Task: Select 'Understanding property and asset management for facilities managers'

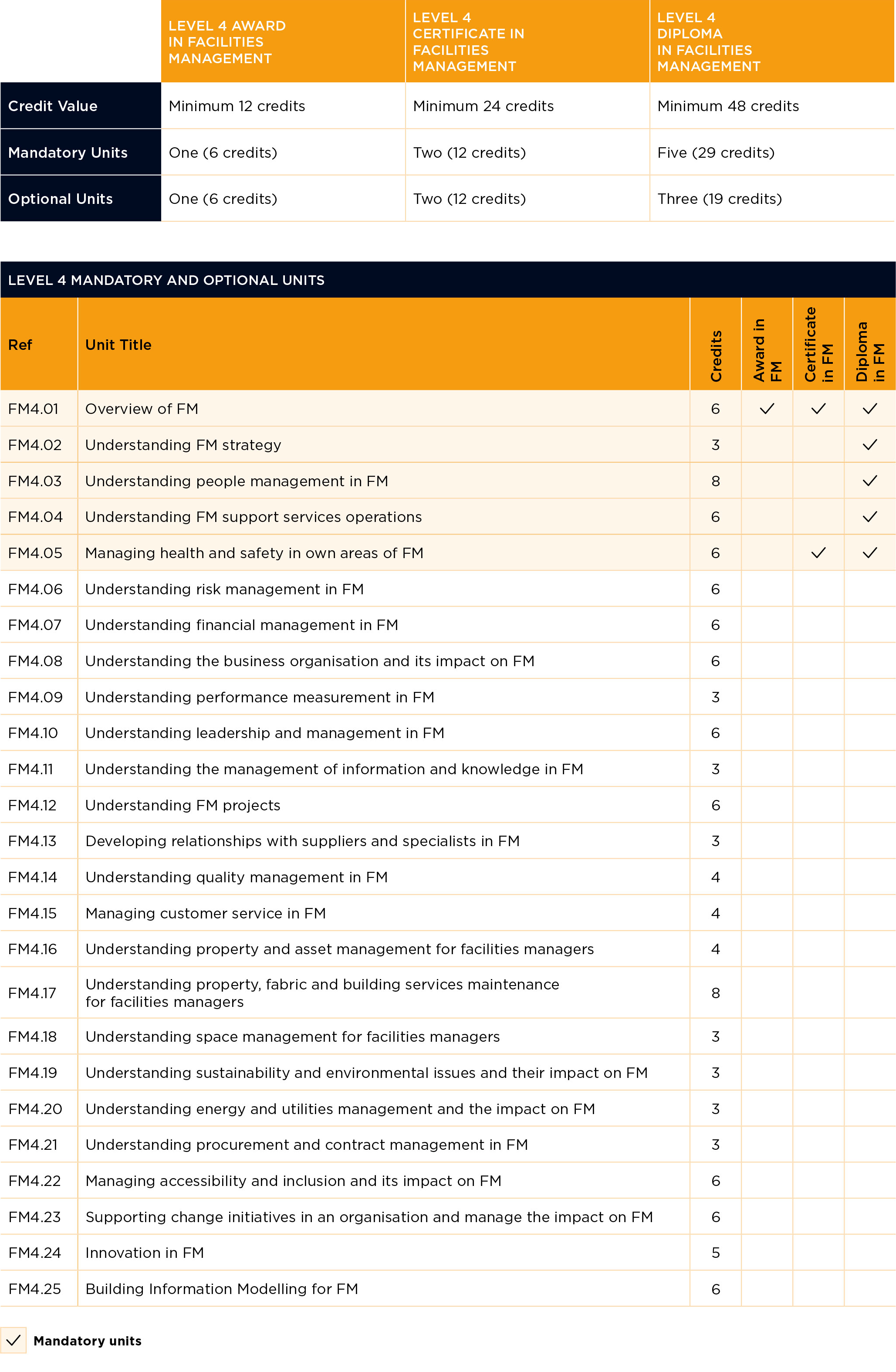Action: tap(339, 949)
